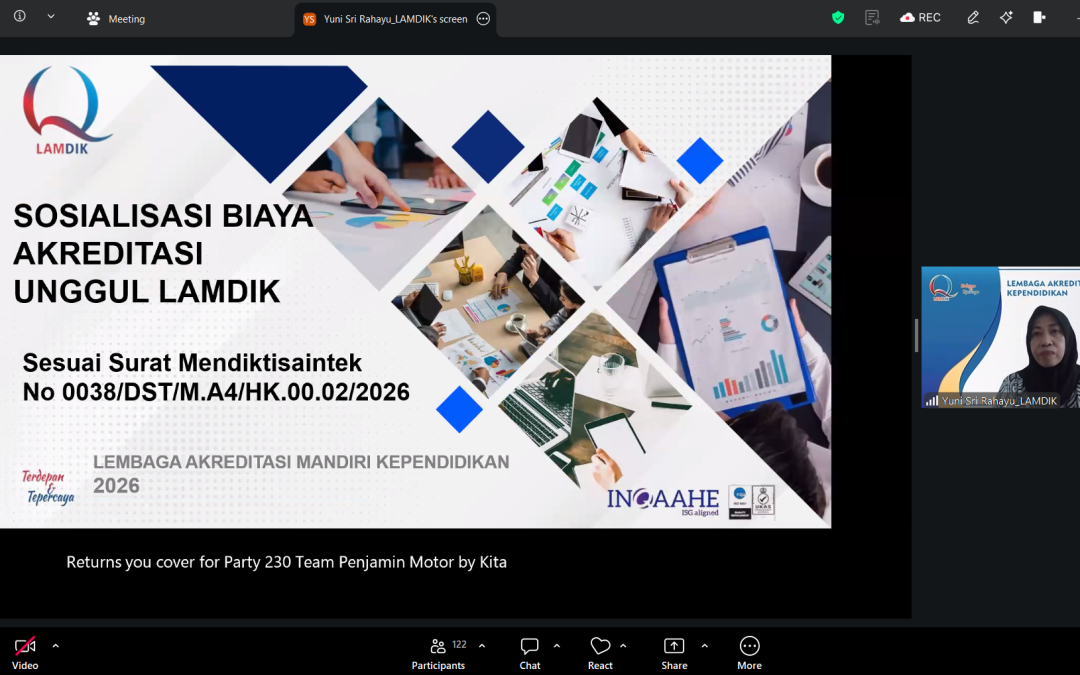
Task: Turn on the camera with the Video button
Action: click(x=25, y=652)
